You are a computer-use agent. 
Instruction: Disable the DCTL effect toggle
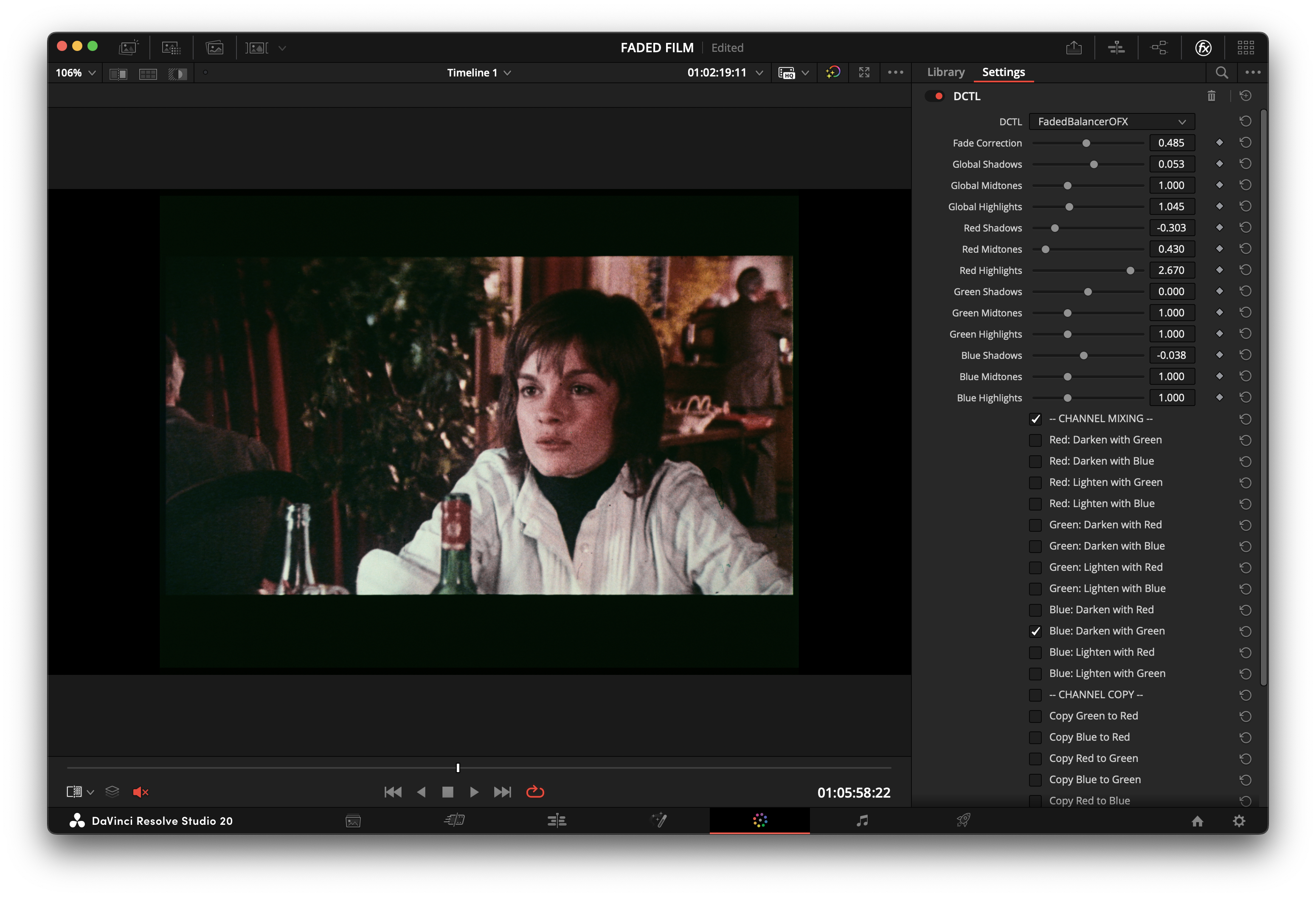tap(935, 96)
